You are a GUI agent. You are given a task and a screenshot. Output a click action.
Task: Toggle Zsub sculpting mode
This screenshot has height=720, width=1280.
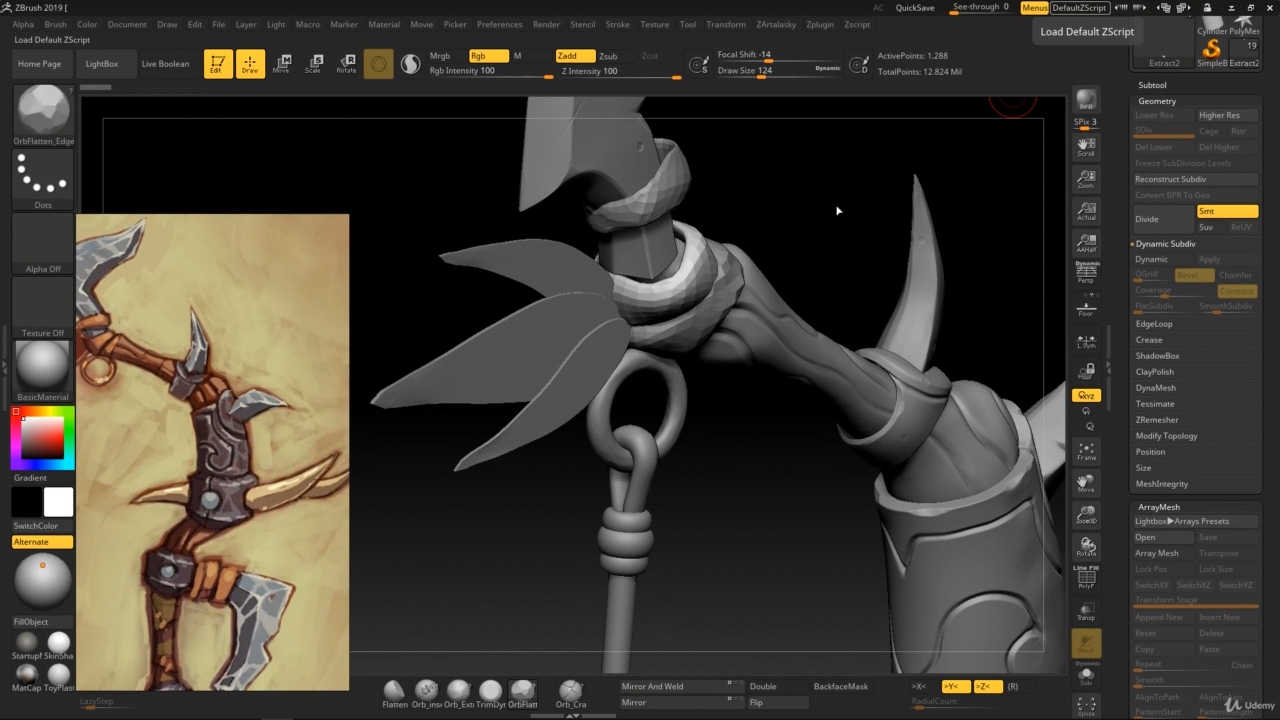point(608,56)
